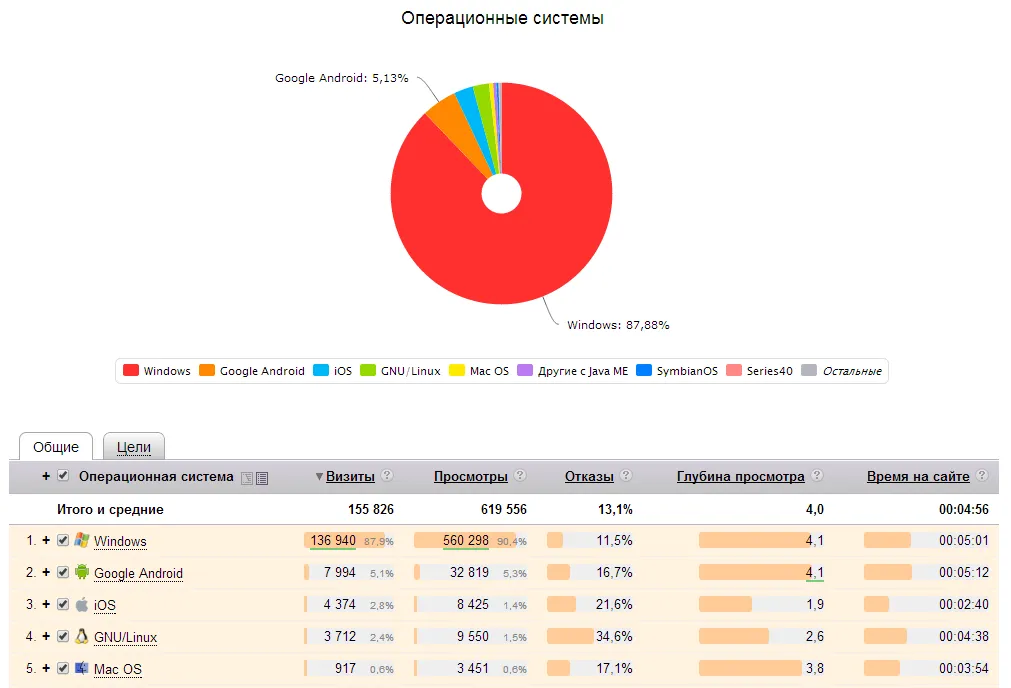Open help icon next to Отказы
The image size is (1011, 688).
click(x=626, y=476)
